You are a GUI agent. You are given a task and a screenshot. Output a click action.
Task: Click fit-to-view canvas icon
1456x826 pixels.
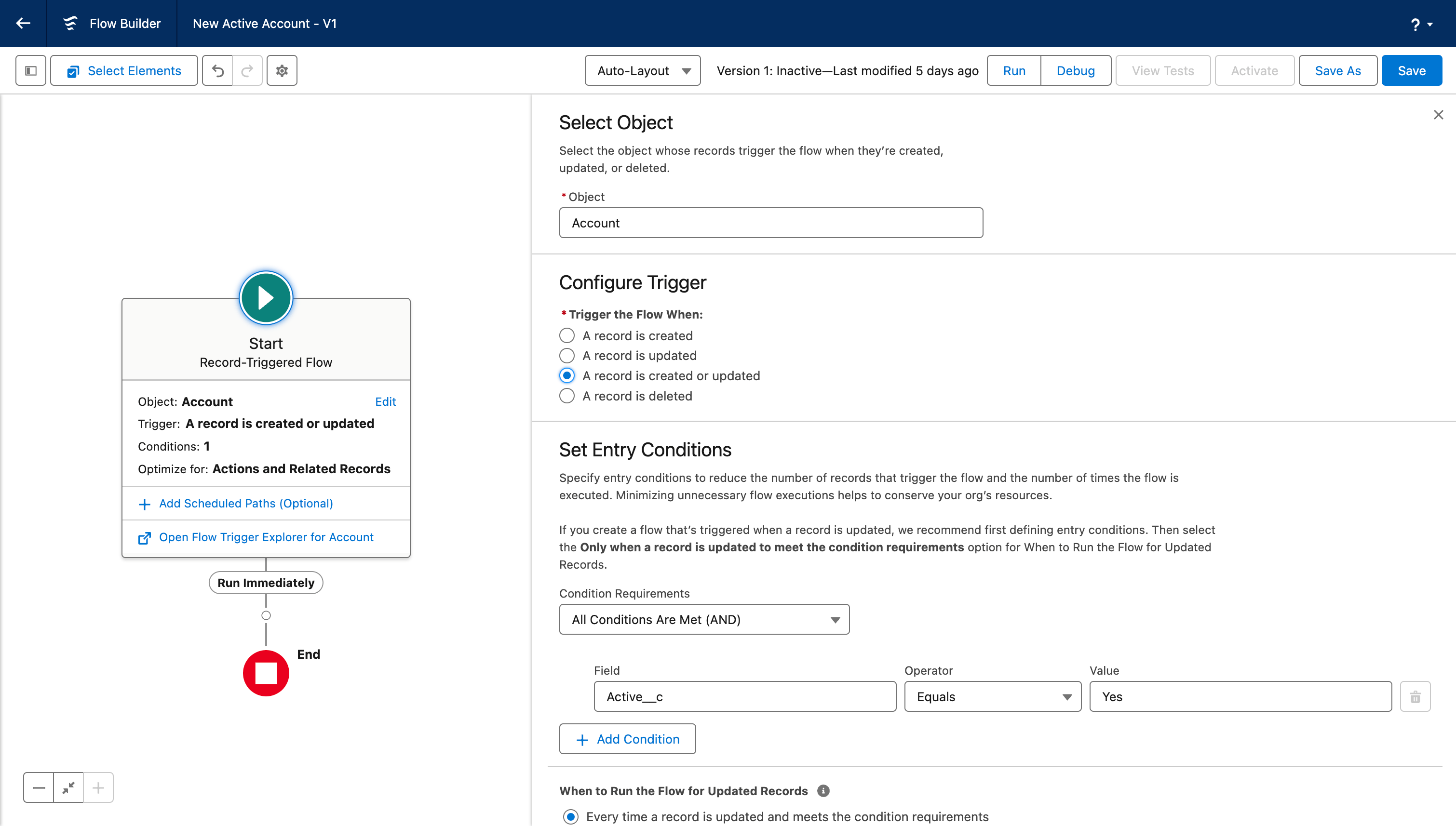coord(68,787)
